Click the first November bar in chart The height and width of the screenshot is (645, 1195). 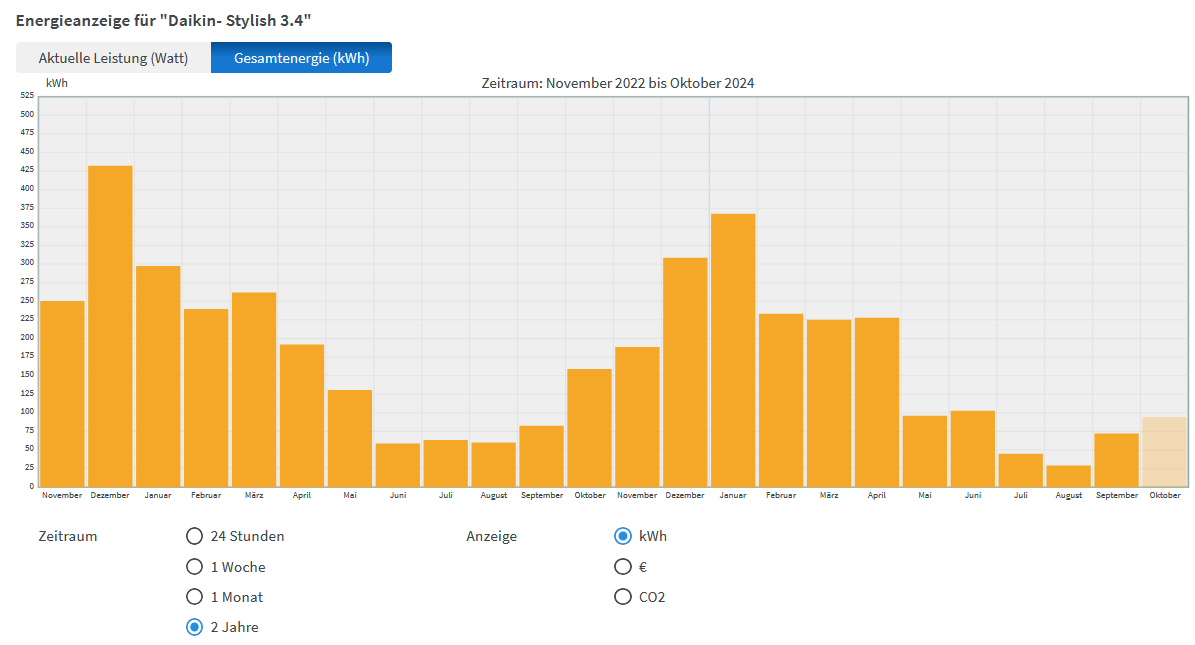(62, 393)
